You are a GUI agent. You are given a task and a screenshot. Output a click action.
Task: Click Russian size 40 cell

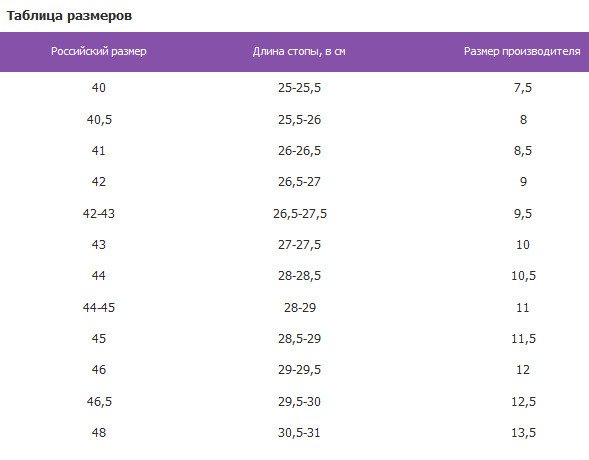(x=99, y=87)
